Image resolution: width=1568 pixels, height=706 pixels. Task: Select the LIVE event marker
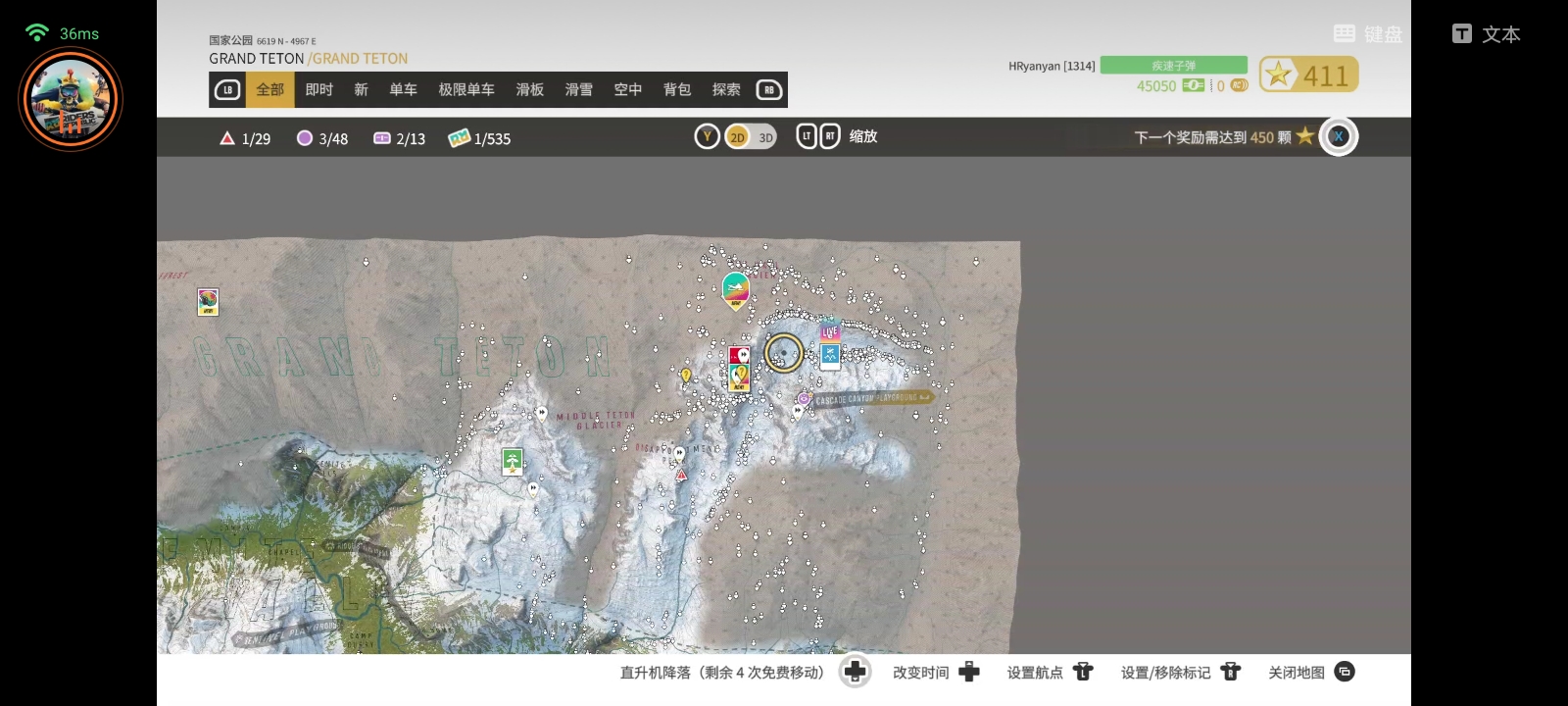830,330
